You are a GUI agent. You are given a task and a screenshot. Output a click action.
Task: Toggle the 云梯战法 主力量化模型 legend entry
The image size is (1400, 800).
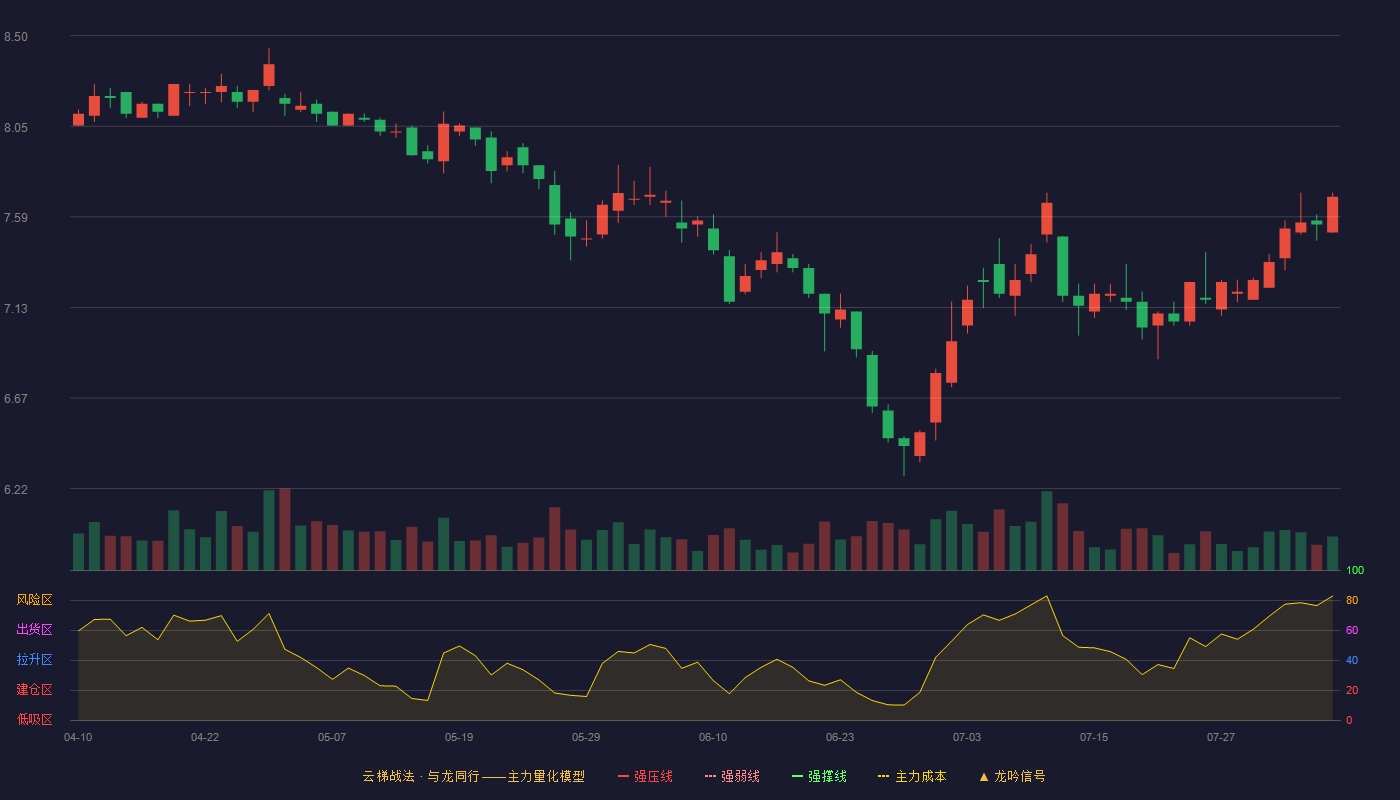click(x=474, y=776)
